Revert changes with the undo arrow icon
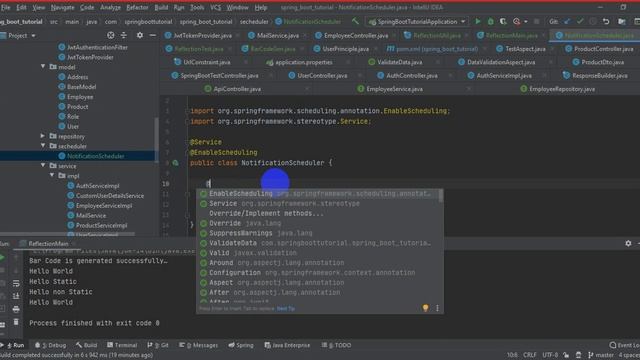Screen dimensions: 640x360 (606, 21)
